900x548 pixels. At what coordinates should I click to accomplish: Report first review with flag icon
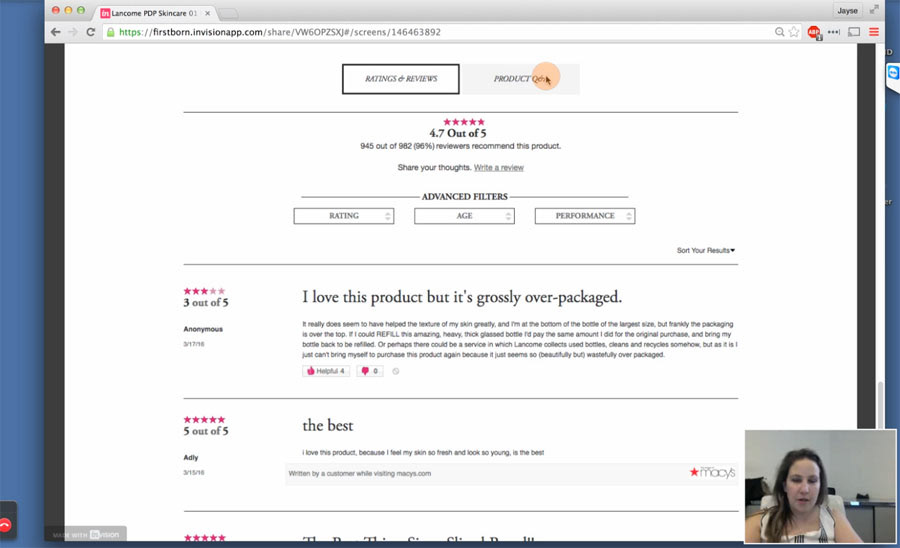click(x=395, y=371)
